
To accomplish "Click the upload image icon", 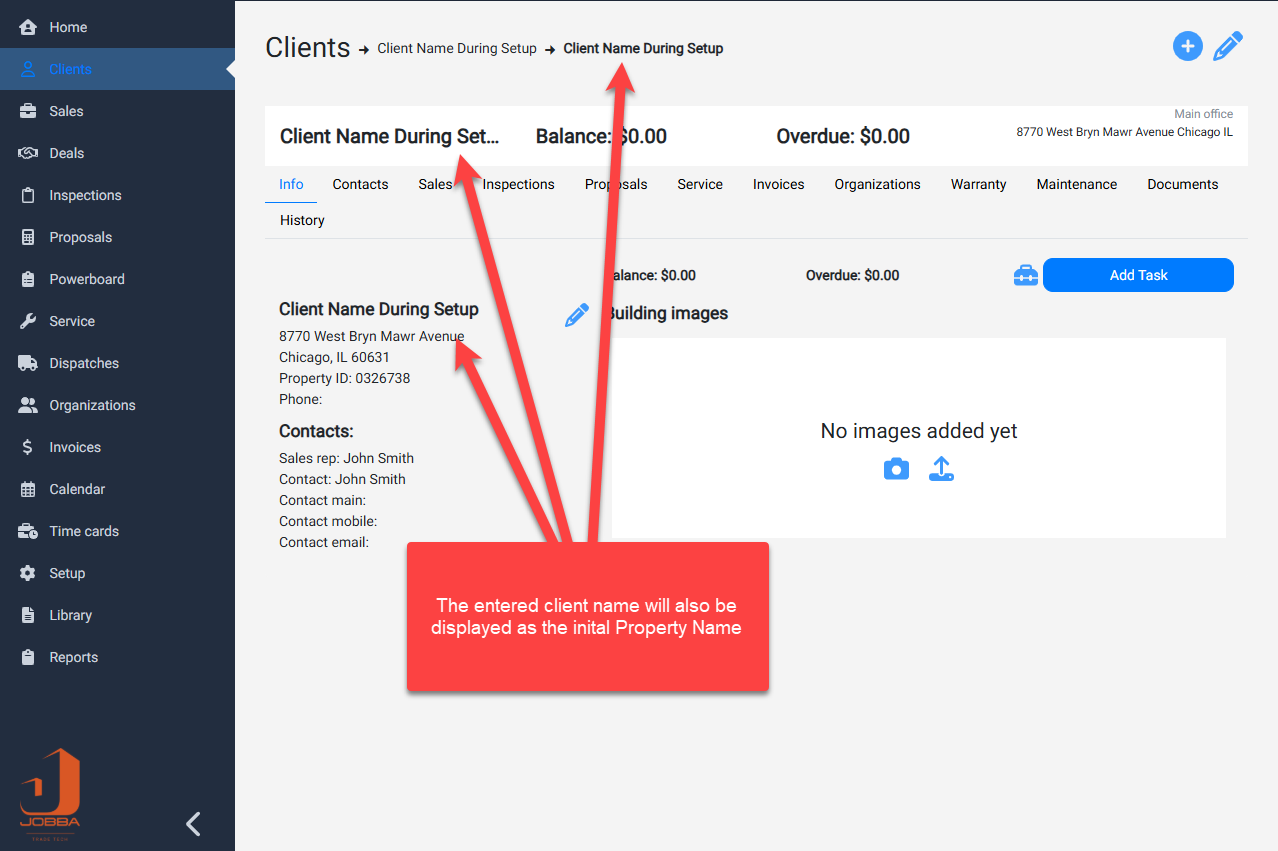I will coord(941,469).
